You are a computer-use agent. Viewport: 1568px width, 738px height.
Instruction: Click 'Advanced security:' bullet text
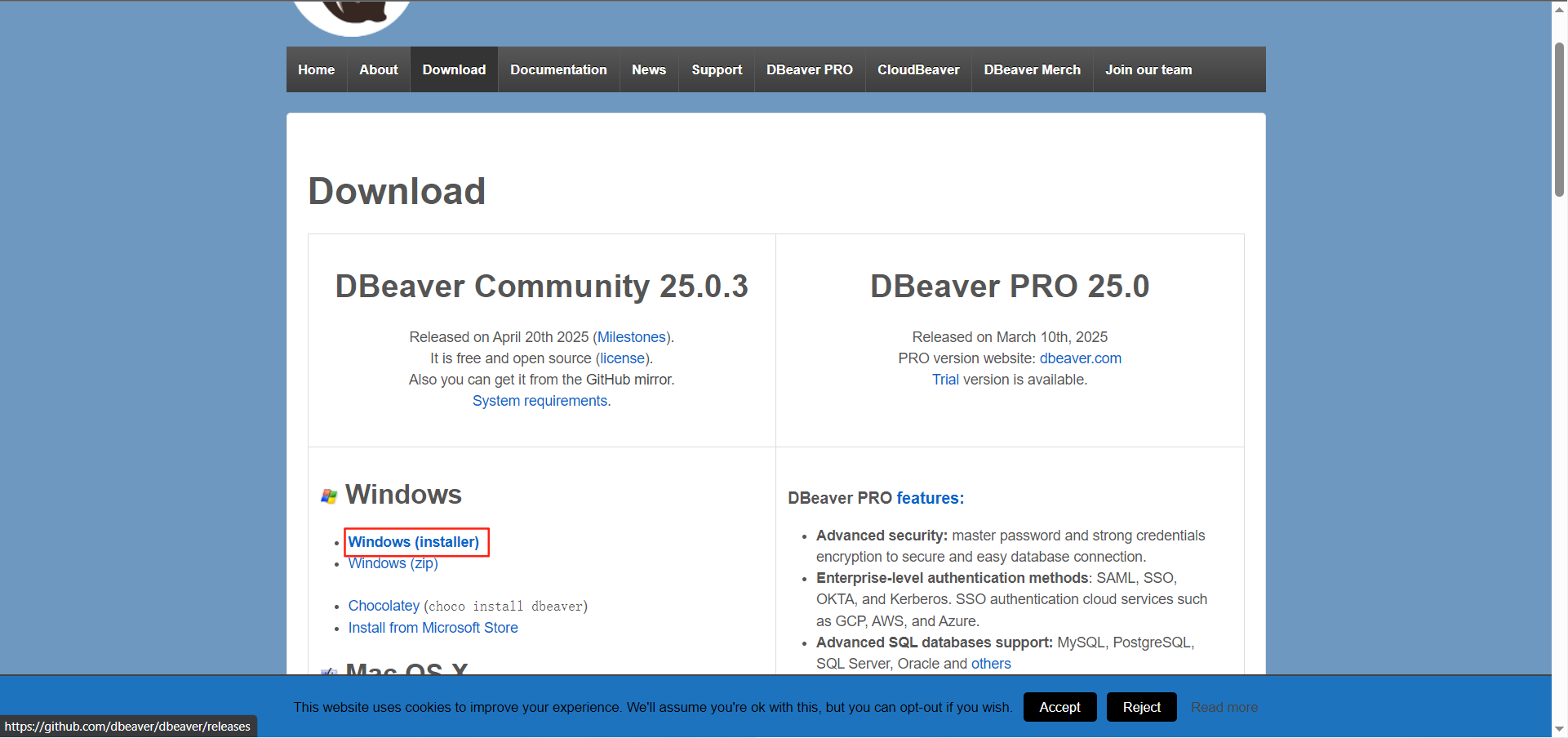tap(882, 536)
